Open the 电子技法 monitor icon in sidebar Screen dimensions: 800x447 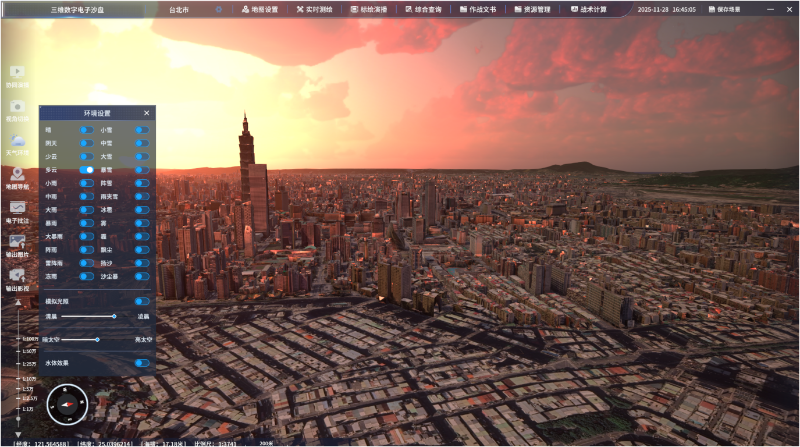coord(17,208)
